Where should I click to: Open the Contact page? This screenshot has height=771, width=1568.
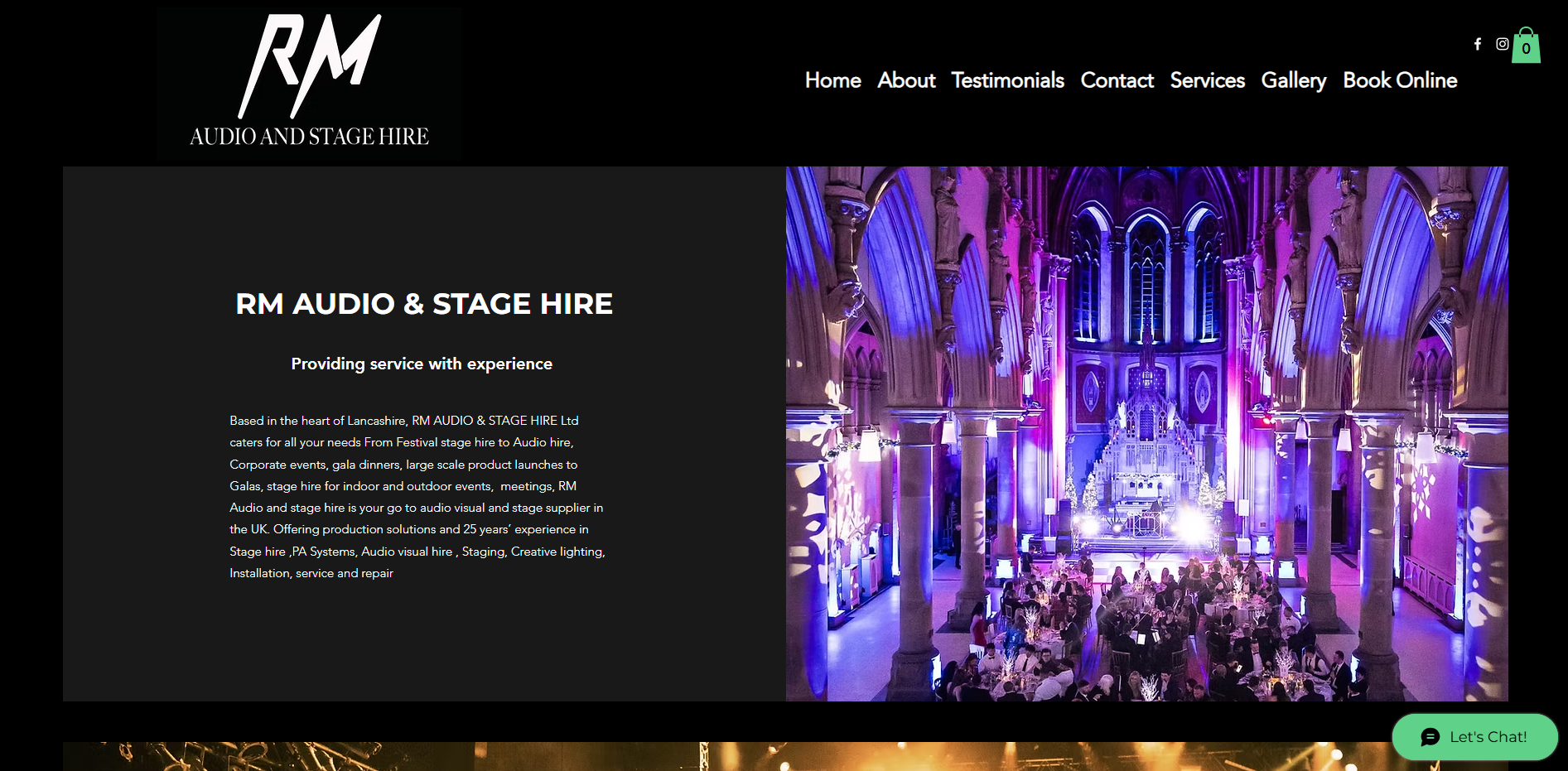point(1117,80)
